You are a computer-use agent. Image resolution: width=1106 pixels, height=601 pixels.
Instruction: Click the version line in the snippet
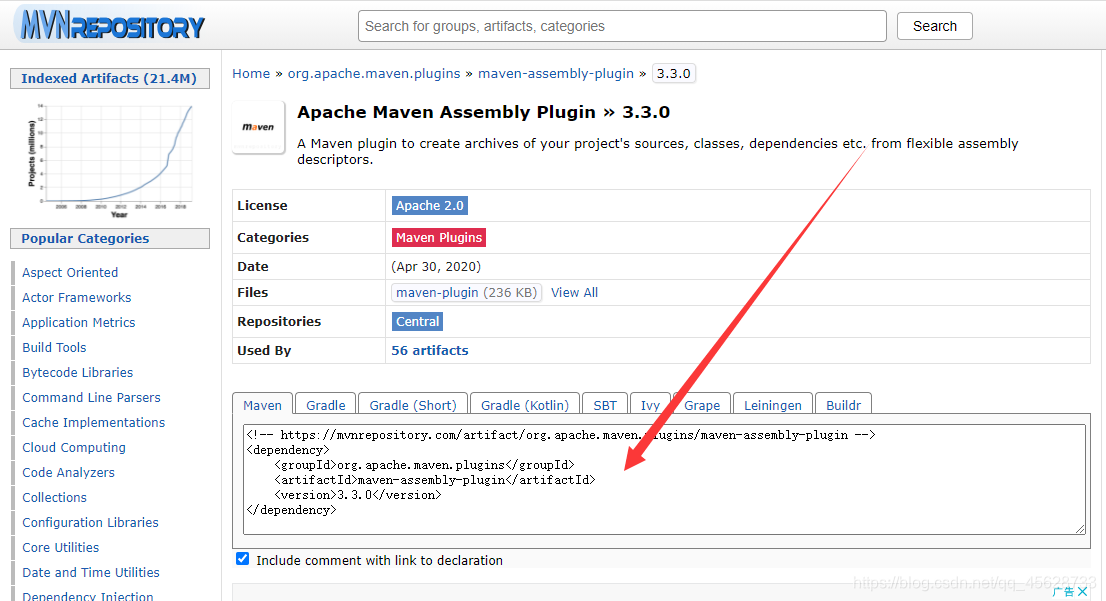point(358,495)
